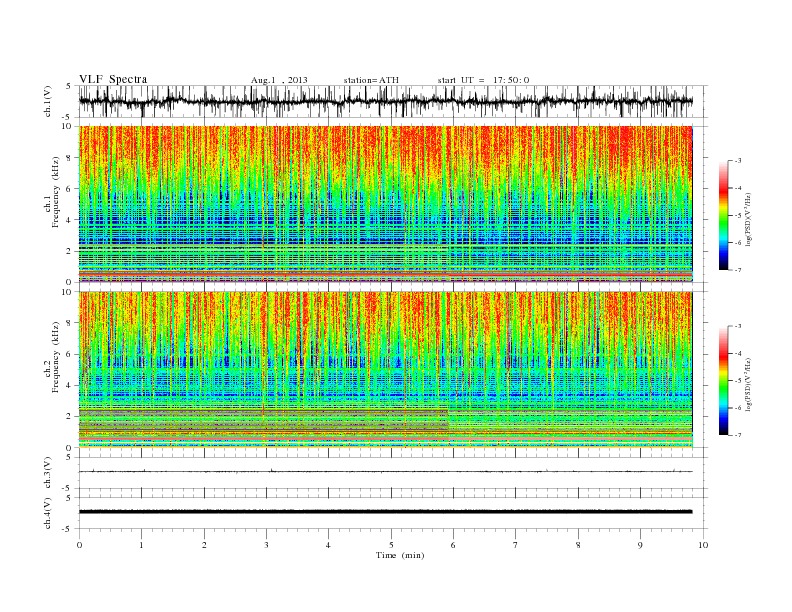Click the ch.1 color bar "log(PSD)(V²/Hz)" label
The height and width of the screenshot is (612, 792).
(749, 219)
